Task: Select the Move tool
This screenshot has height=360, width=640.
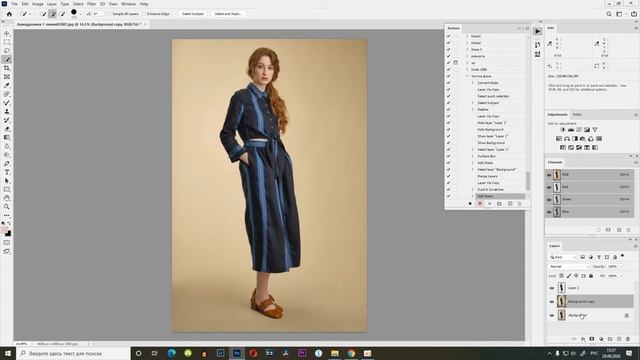Action: 7,33
